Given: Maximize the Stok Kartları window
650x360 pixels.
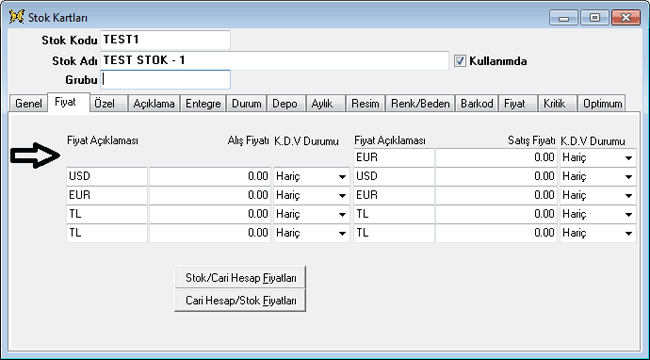Looking at the screenshot, I should tap(594, 18).
